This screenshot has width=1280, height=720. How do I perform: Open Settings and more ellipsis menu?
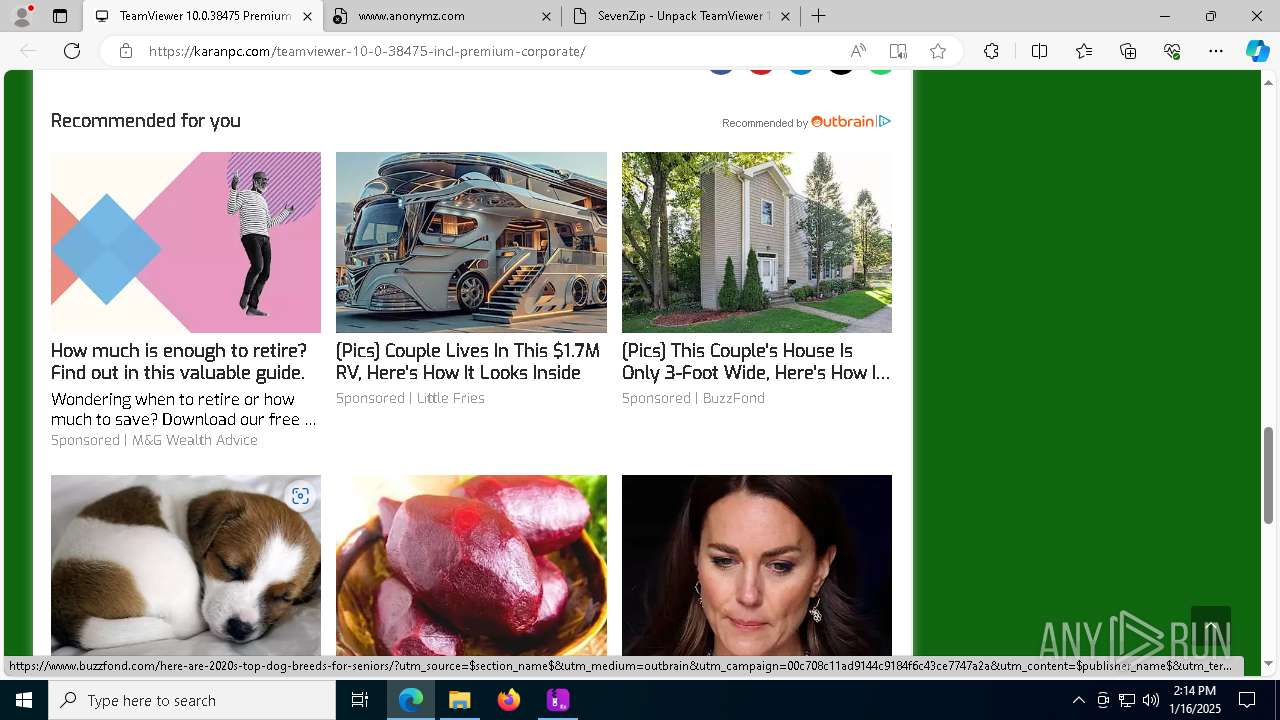tap(1216, 51)
